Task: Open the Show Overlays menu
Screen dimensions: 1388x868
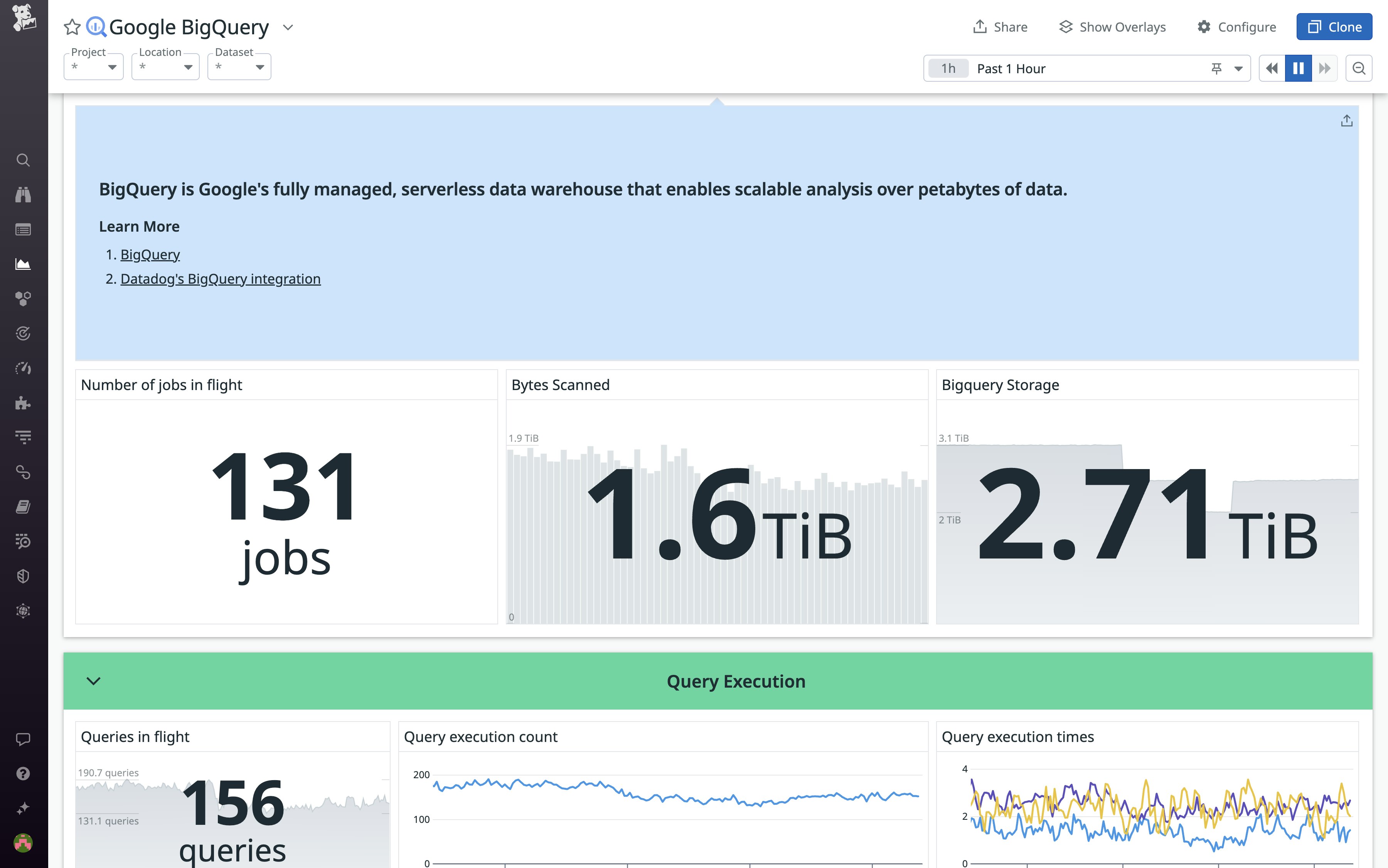Action: click(x=1112, y=27)
